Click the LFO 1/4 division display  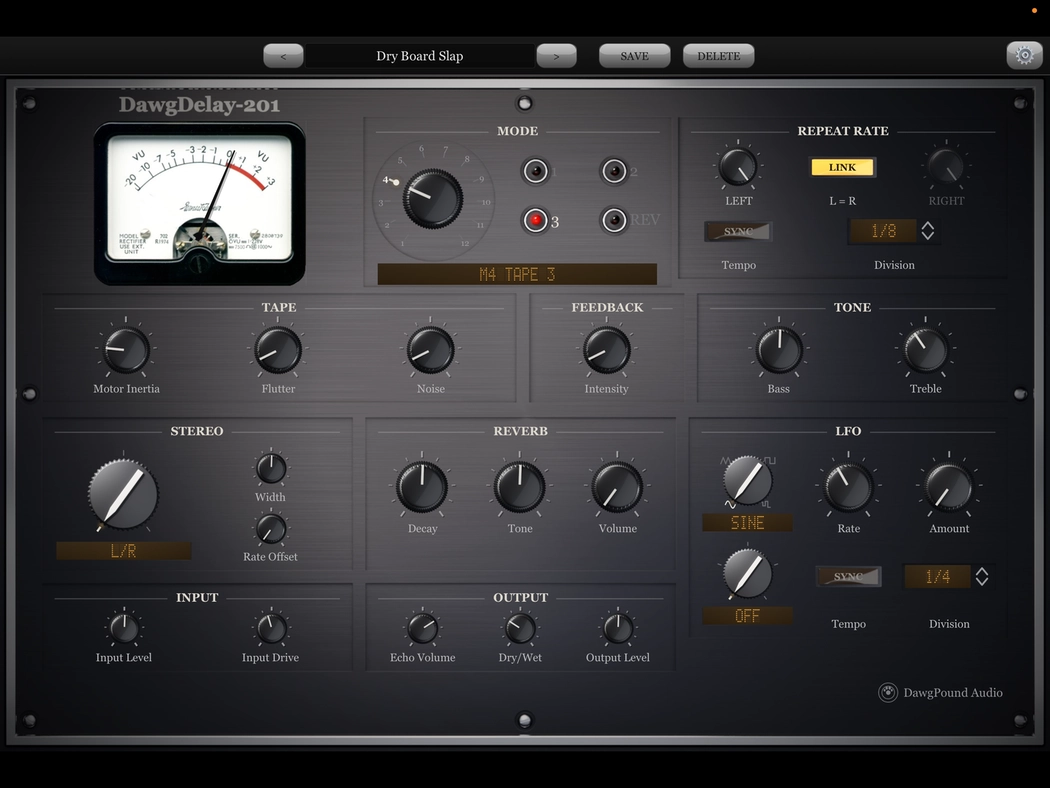click(x=938, y=576)
